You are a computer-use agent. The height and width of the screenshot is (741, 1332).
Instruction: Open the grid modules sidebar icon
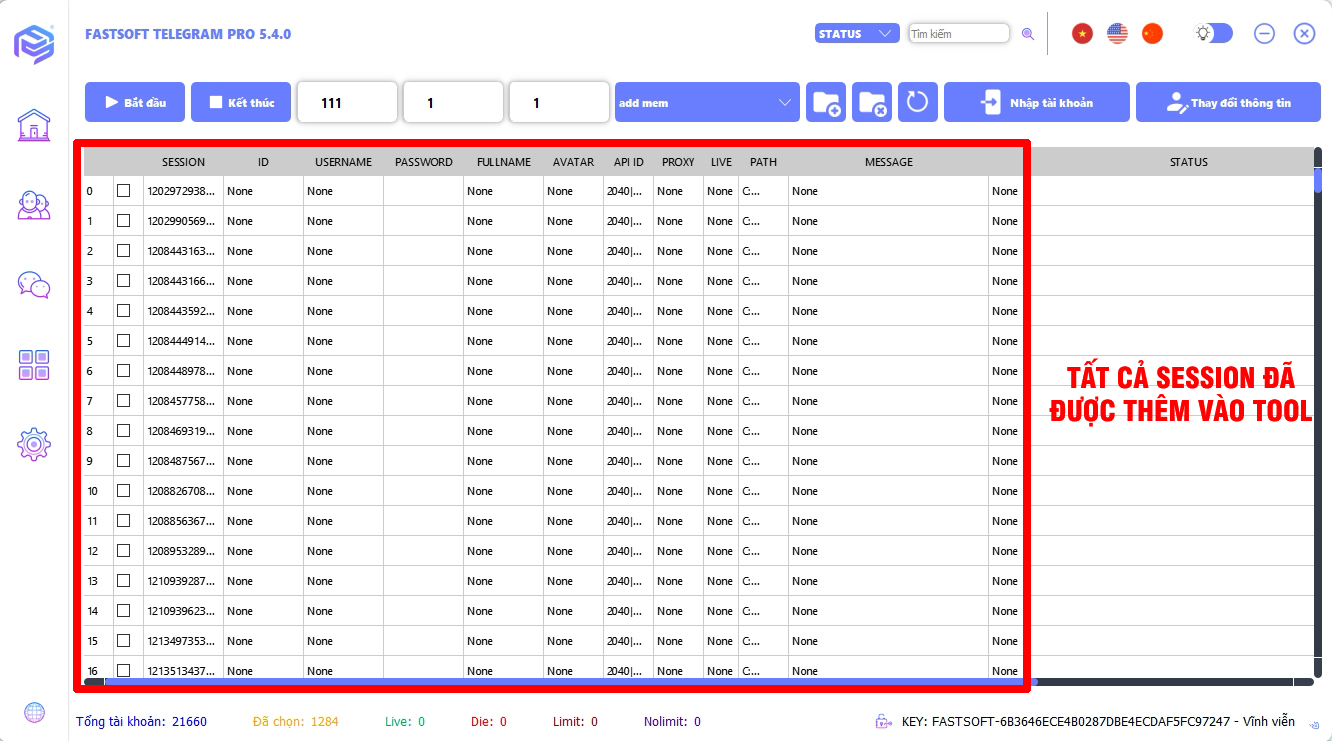(34, 365)
